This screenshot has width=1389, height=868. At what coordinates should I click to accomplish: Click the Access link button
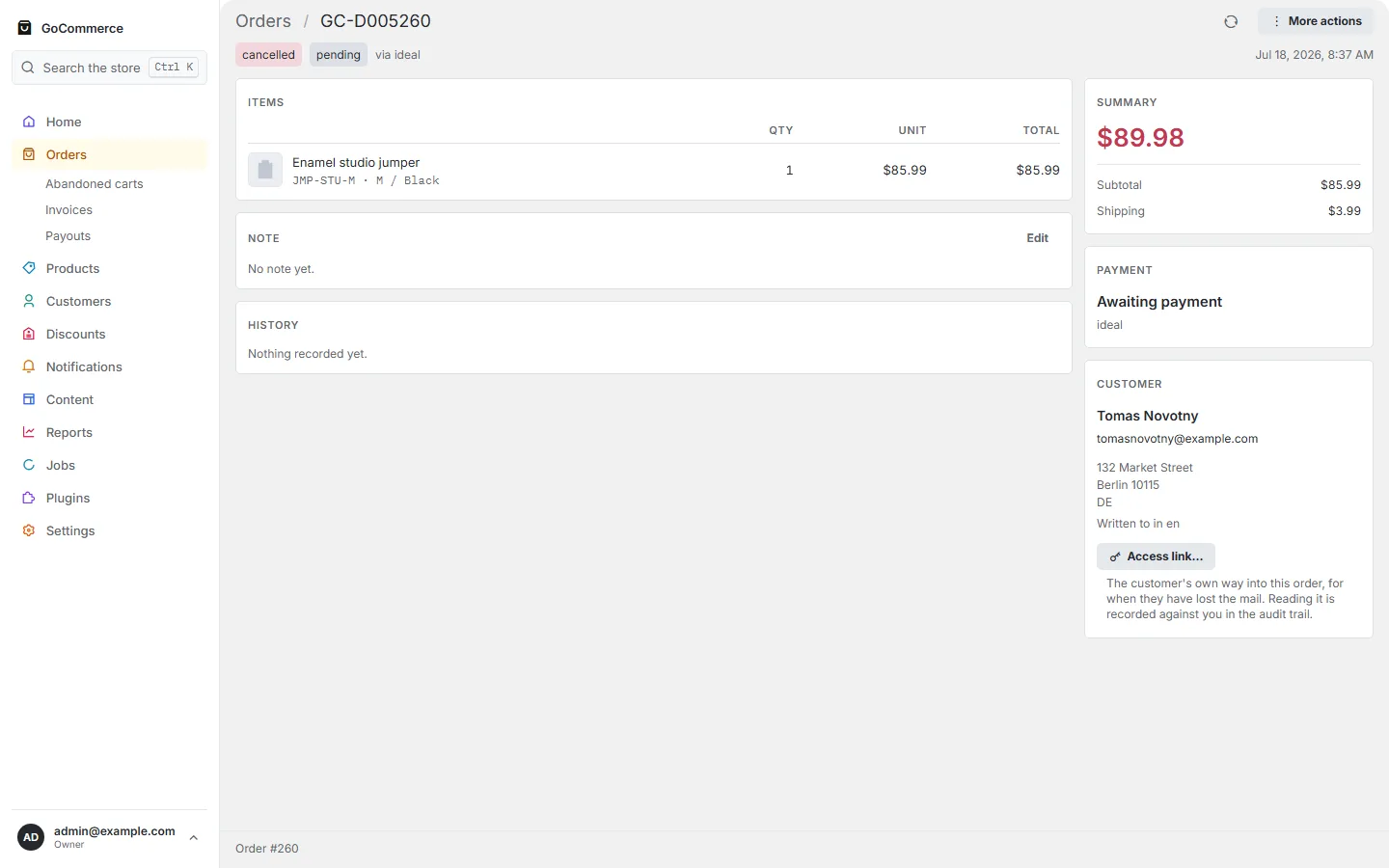point(1156,556)
